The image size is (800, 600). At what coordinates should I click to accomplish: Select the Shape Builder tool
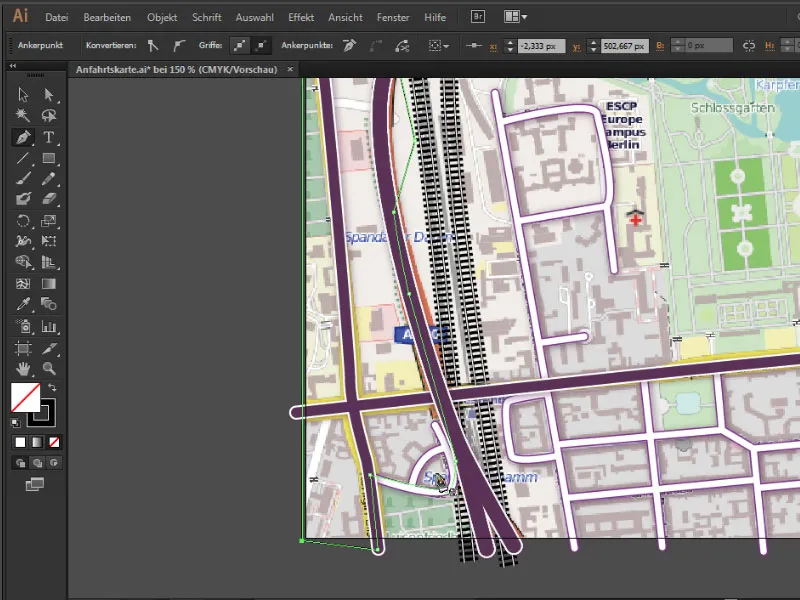(23, 262)
